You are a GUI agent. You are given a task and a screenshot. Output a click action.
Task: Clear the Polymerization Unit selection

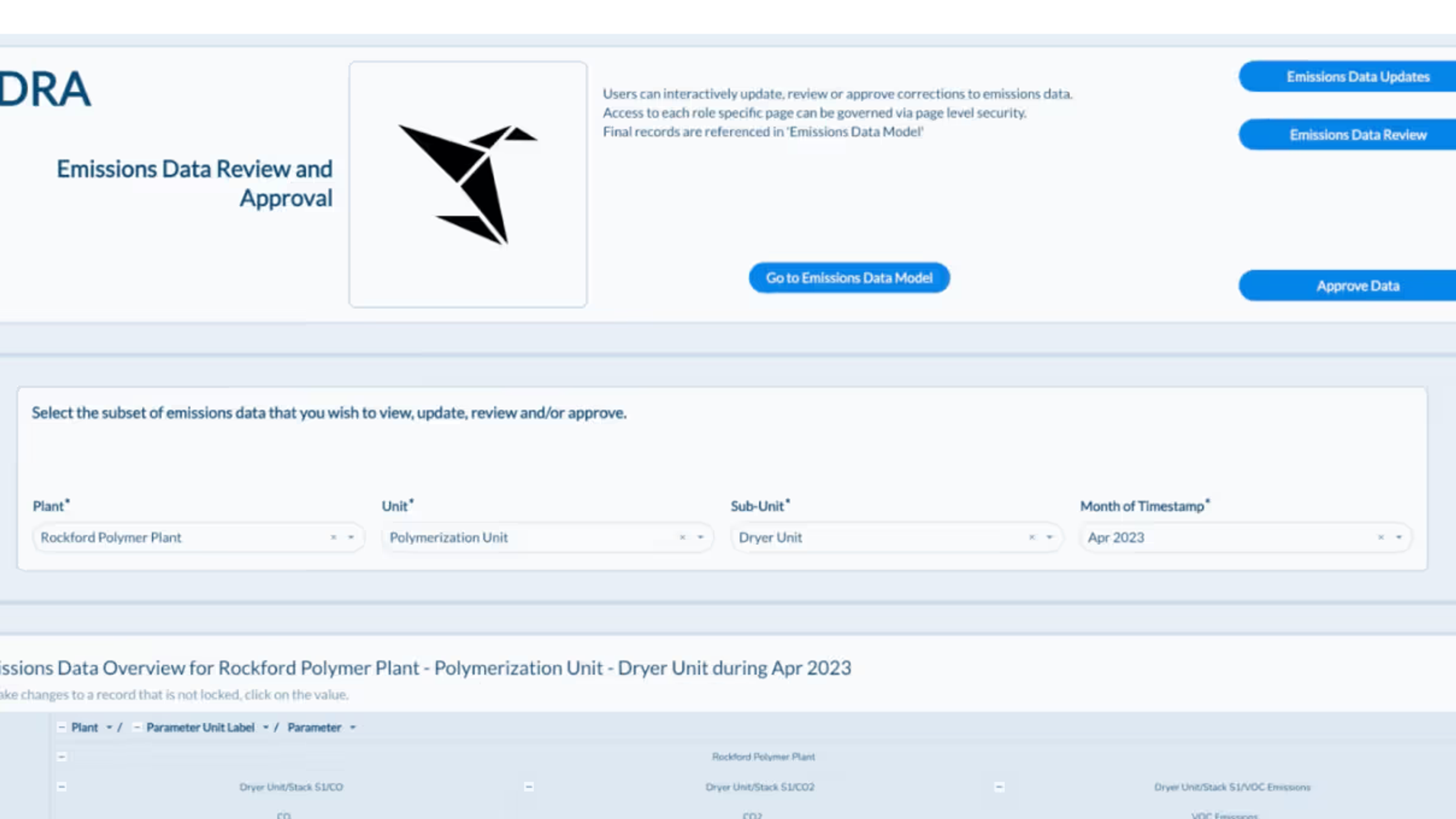pyautogui.click(x=682, y=537)
